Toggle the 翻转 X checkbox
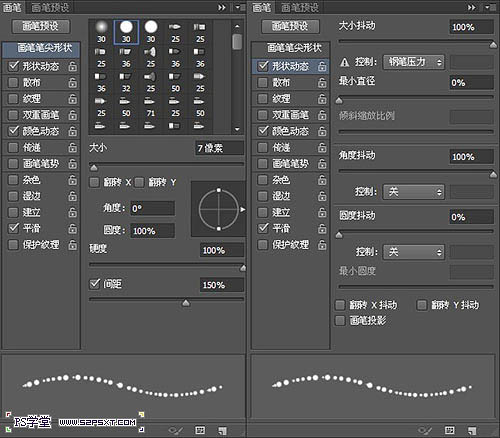Image resolution: width=500 pixels, height=438 pixels. pos(95,182)
